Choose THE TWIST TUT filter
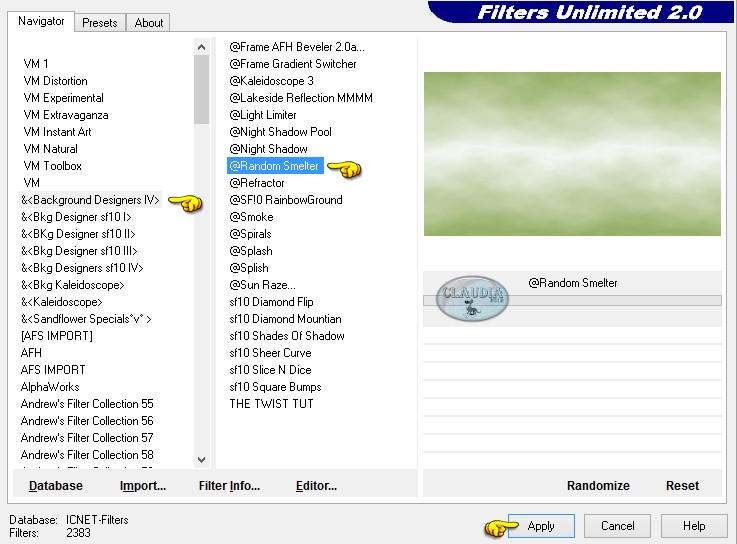Image resolution: width=737 pixels, height=544 pixels. pyautogui.click(x=271, y=403)
